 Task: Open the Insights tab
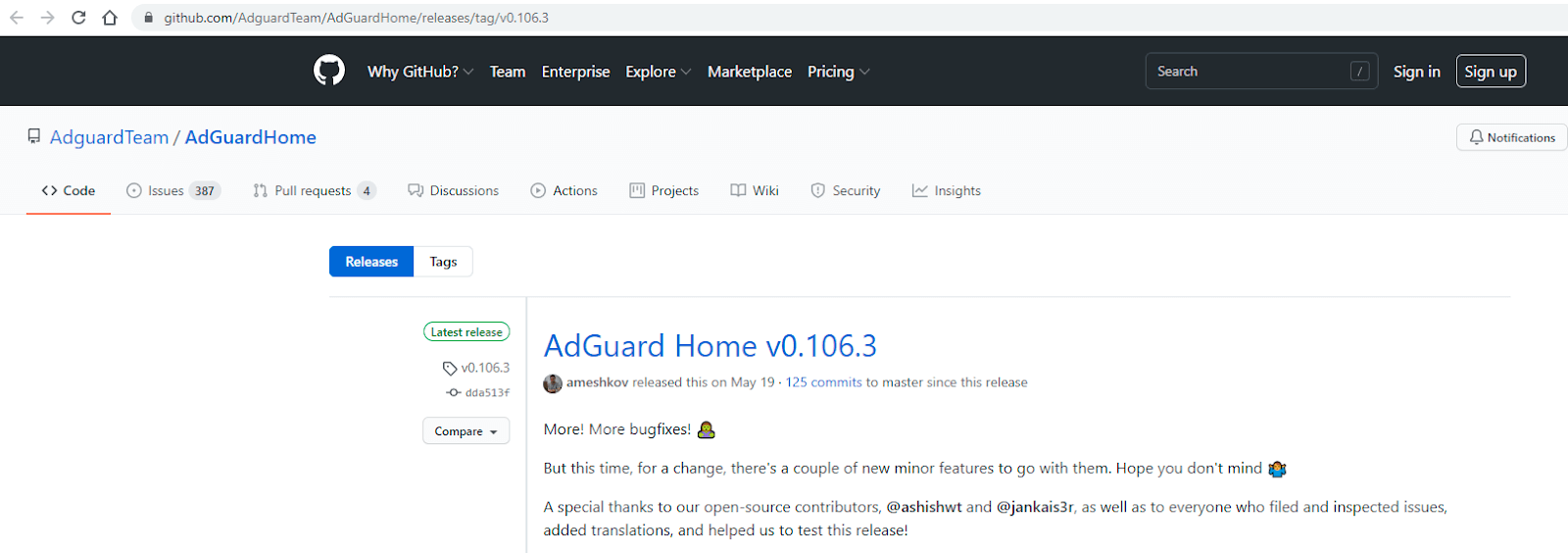pyautogui.click(x=947, y=190)
